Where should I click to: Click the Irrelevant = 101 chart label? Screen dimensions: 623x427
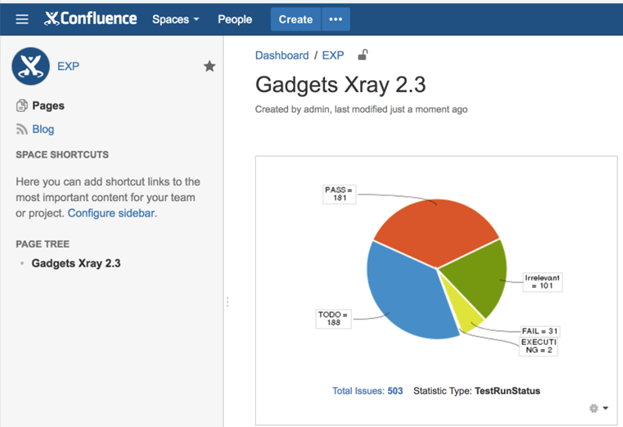click(x=542, y=282)
